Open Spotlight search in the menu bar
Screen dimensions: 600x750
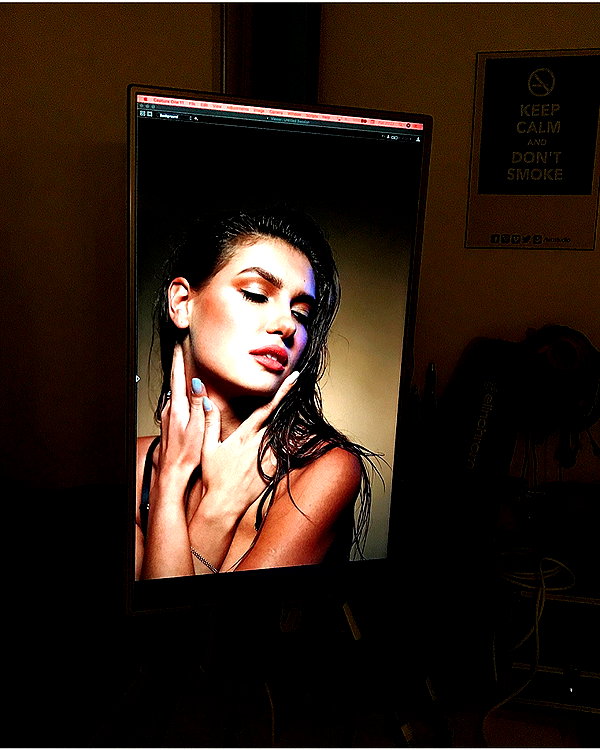[408, 125]
